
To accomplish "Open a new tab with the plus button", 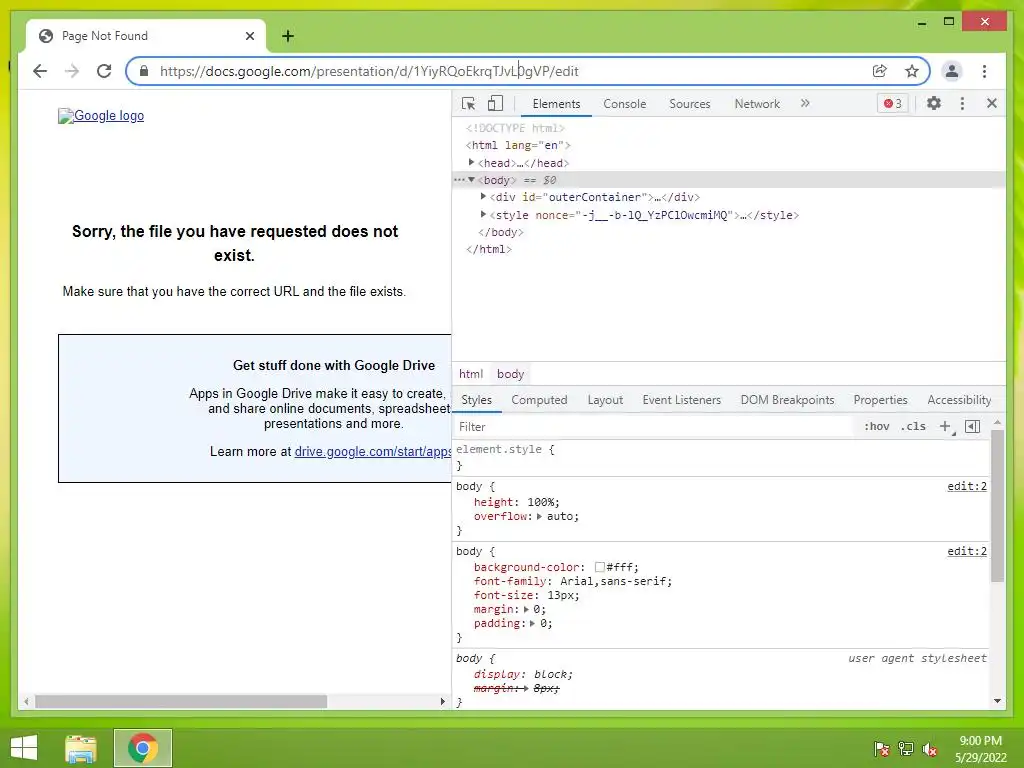I will (x=288, y=36).
